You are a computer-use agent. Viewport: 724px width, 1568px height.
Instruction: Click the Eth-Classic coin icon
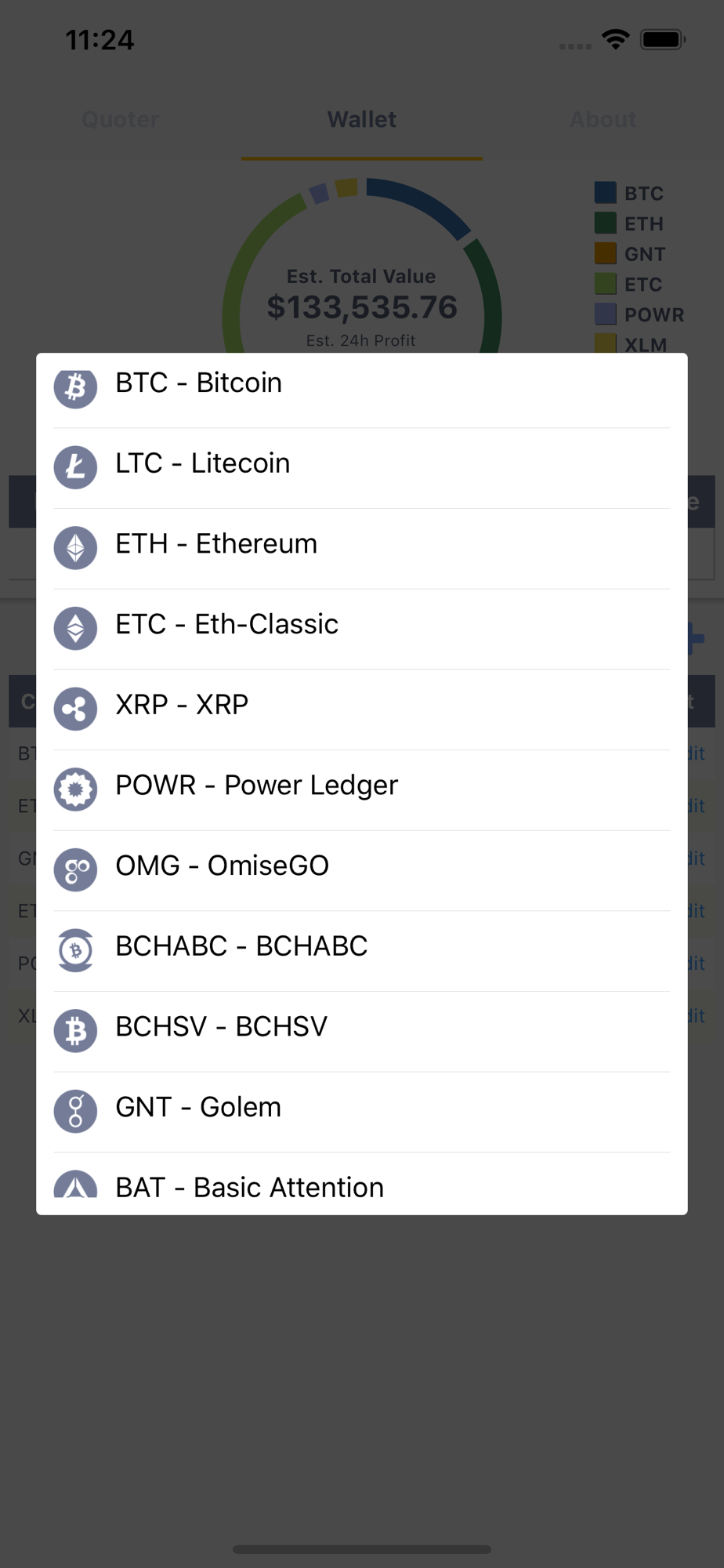coord(75,628)
